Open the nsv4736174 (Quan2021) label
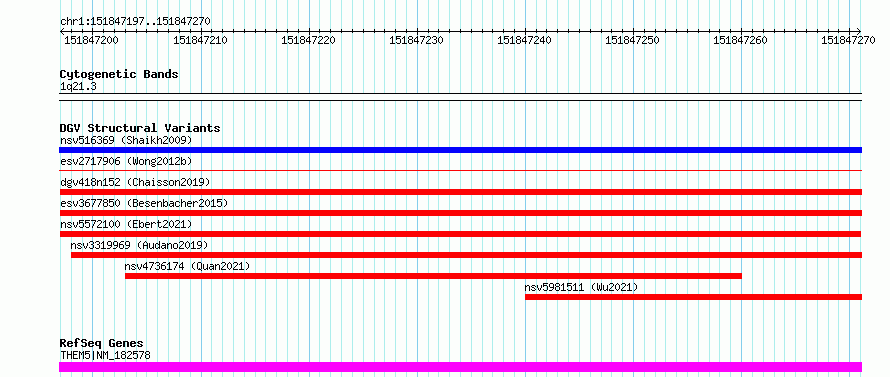The height and width of the screenshot is (377, 890). click(x=187, y=266)
